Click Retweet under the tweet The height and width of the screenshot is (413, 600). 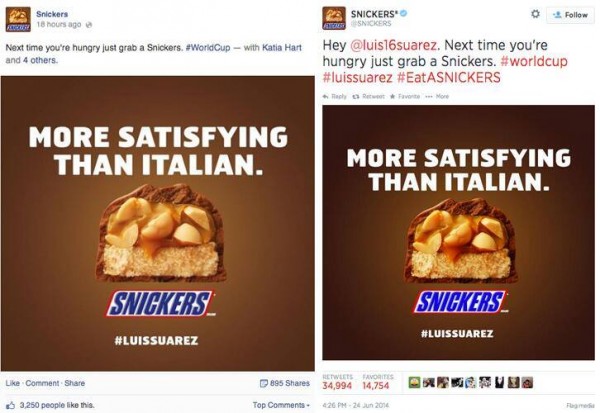tap(368, 96)
